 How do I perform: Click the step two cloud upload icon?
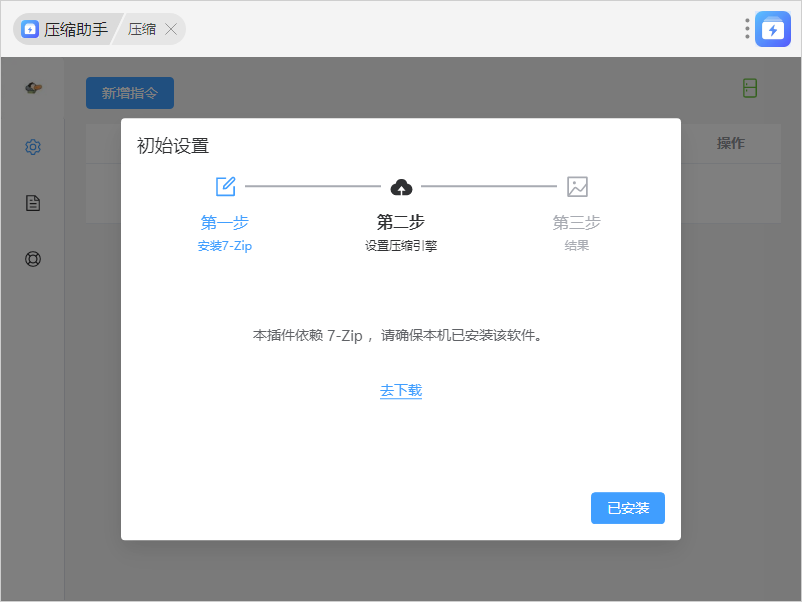click(401, 186)
